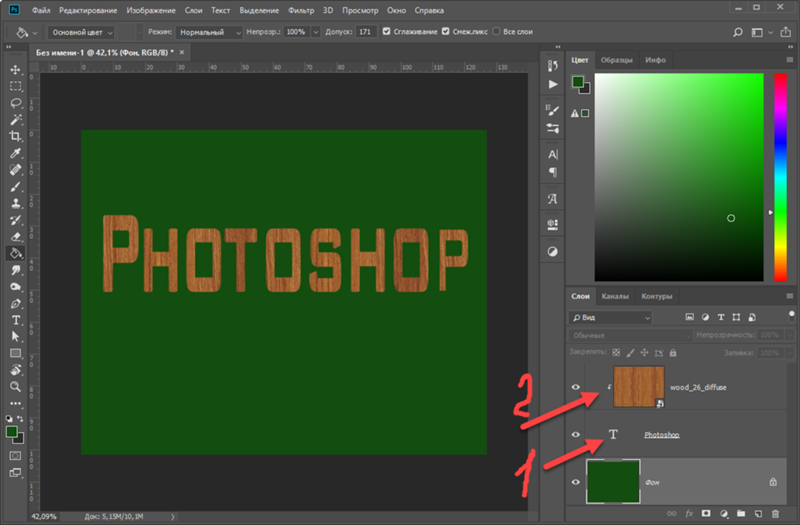The image size is (800, 525).
Task: Switch to the Каналы tab
Action: [615, 297]
